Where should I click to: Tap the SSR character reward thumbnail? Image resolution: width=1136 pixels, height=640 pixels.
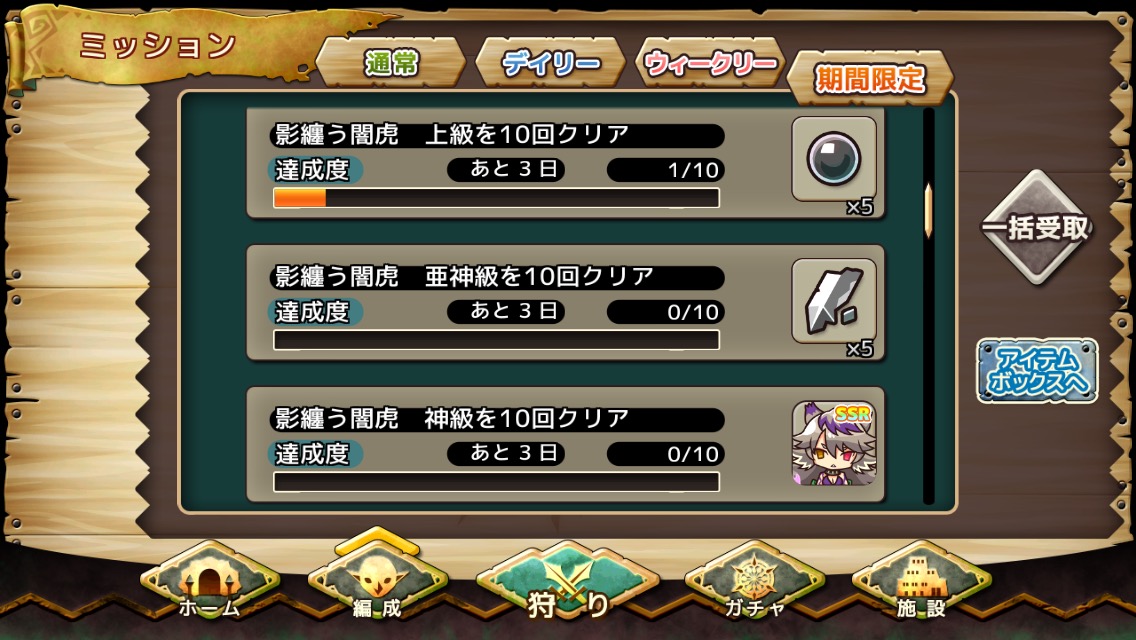pyautogui.click(x=834, y=443)
